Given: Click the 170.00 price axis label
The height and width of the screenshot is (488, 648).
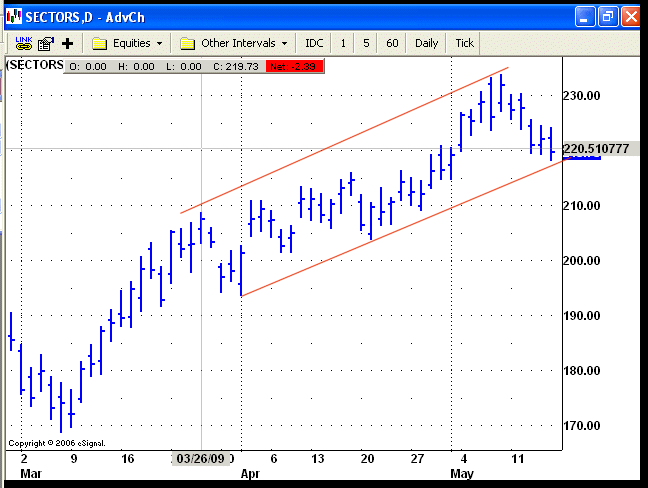Looking at the screenshot, I should [x=581, y=426].
